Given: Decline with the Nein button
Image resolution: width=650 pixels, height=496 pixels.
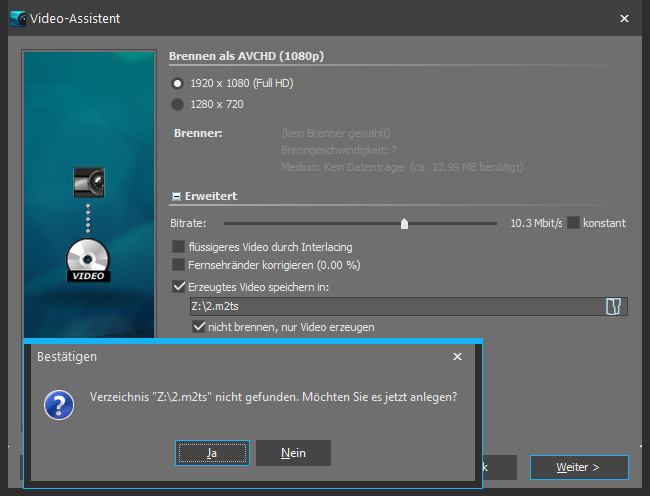Looking at the screenshot, I should point(293,453).
